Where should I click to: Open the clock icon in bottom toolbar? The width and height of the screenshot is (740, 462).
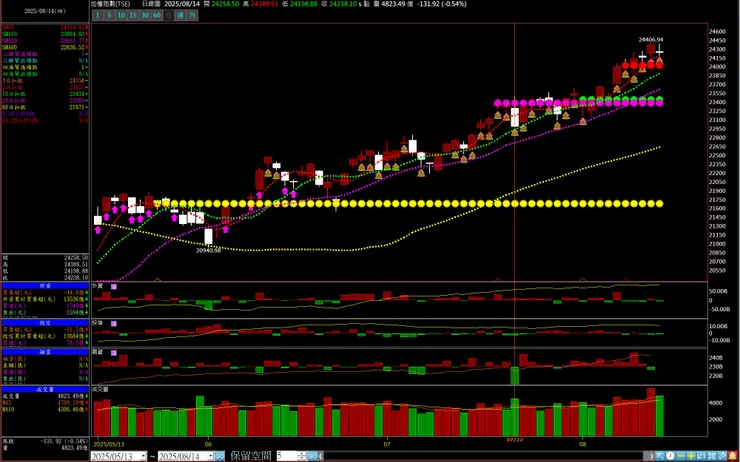point(670,456)
